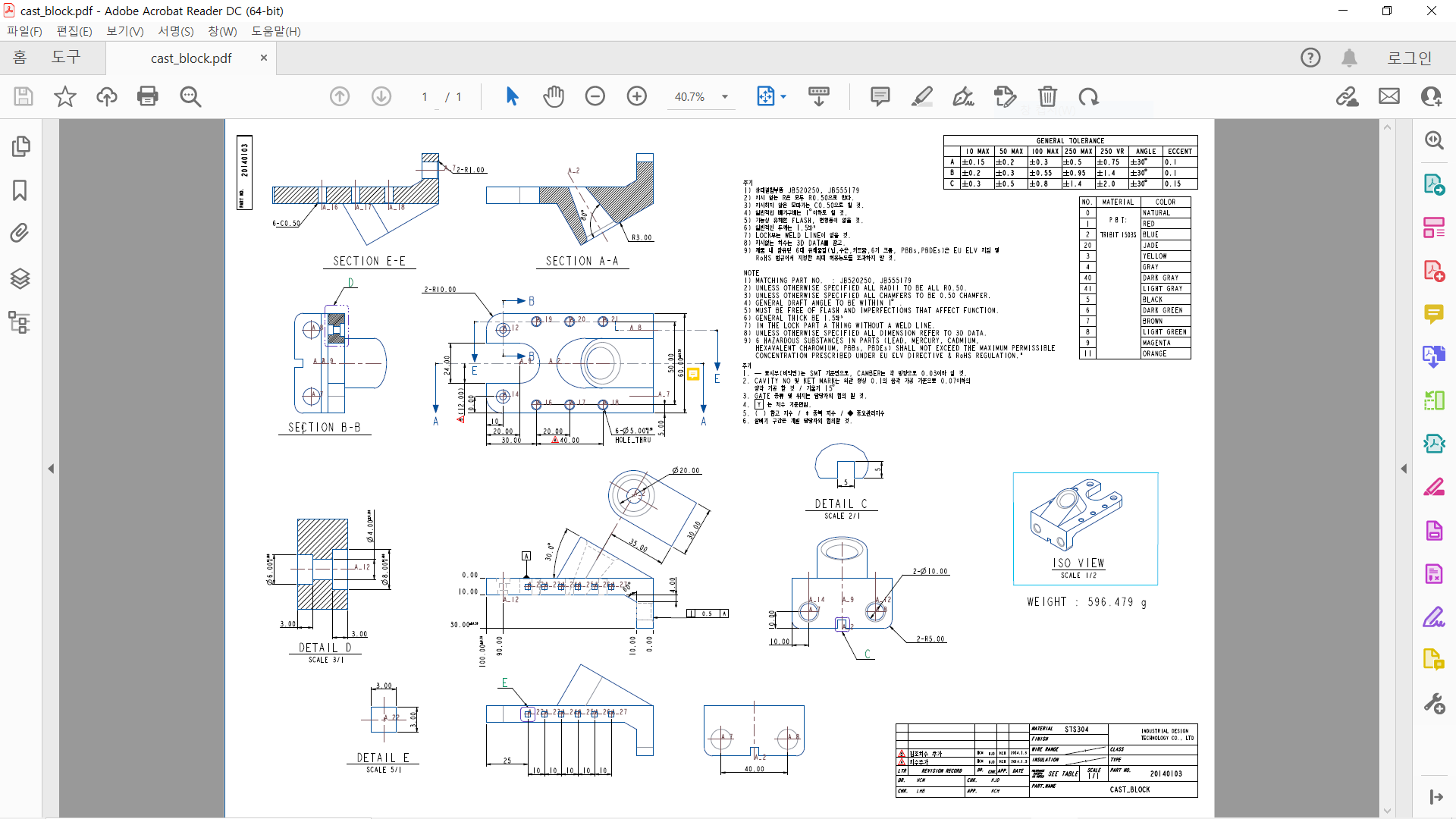Open the layers panel in left sidebar

(x=20, y=278)
